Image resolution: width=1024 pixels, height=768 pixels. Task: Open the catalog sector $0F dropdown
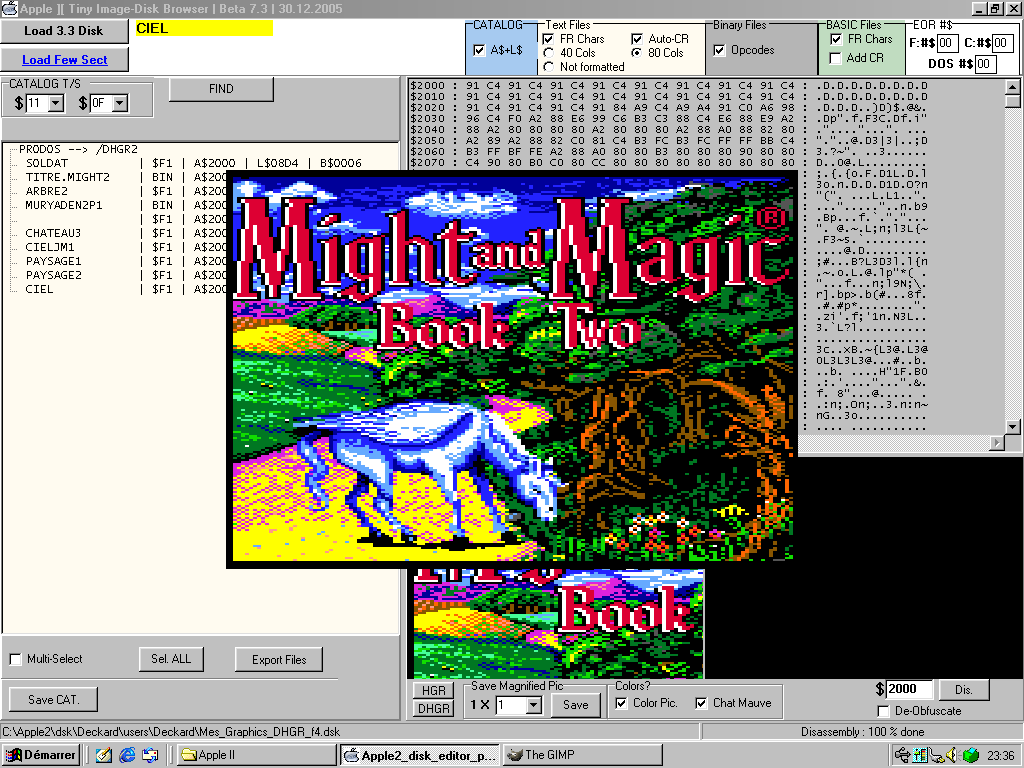(x=120, y=103)
